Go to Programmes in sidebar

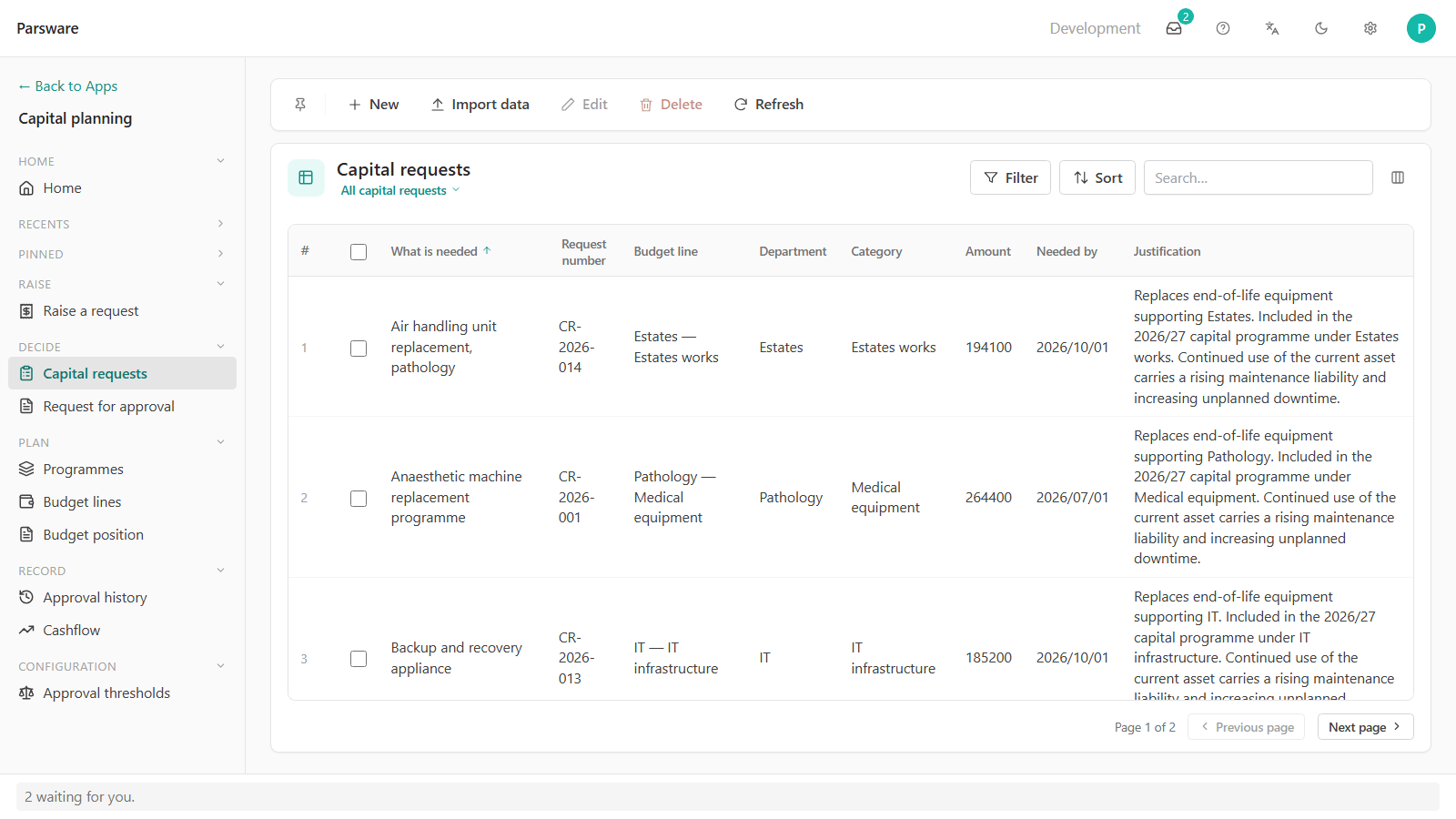(x=122, y=470)
